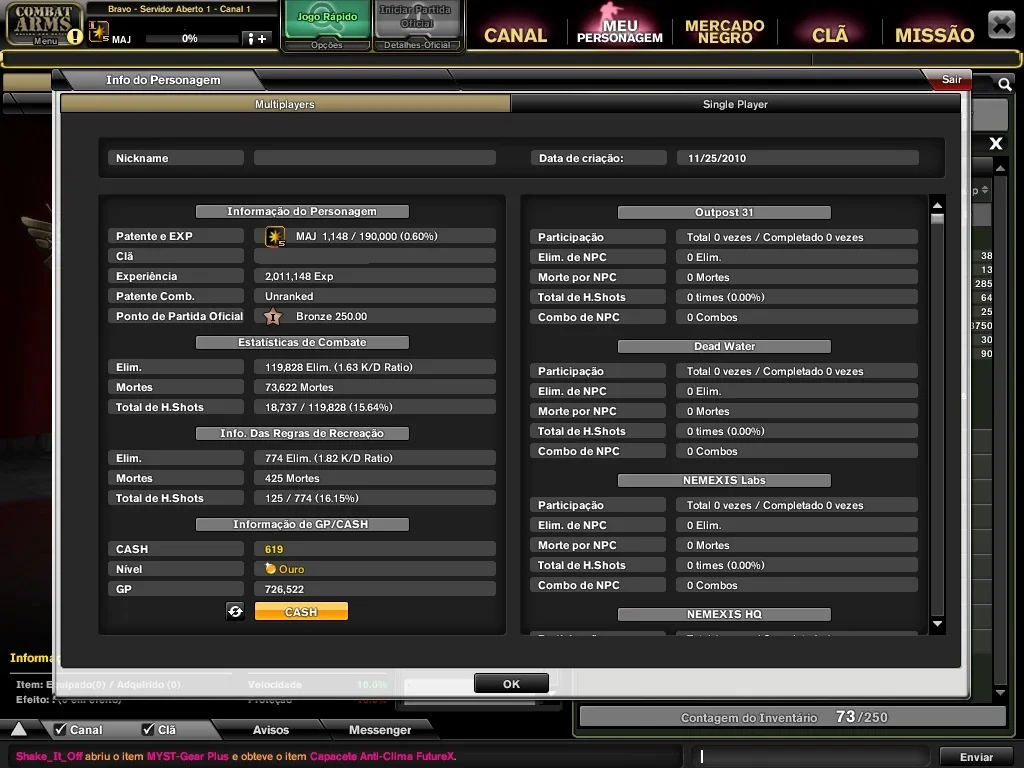This screenshot has width=1024, height=768.
Task: Confirm with the OK button
Action: 511,684
